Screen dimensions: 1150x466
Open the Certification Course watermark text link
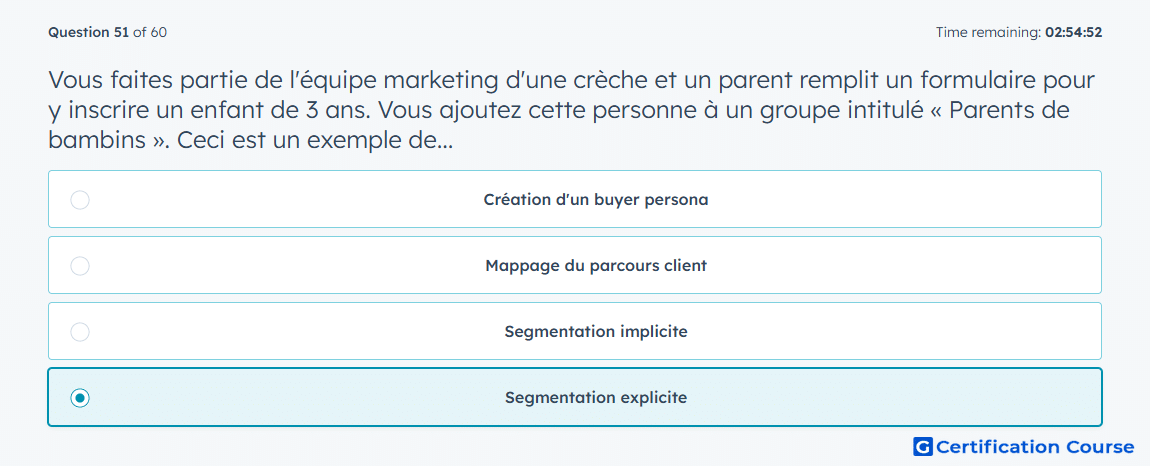(x=1035, y=447)
